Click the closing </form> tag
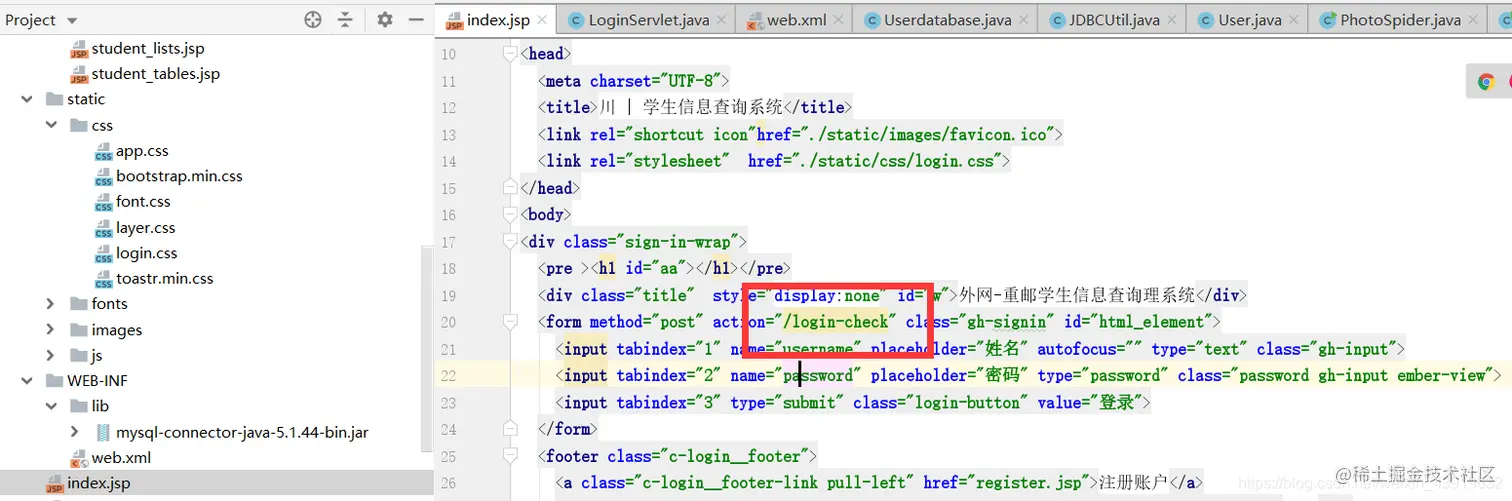Image resolution: width=1512 pixels, height=501 pixels. coord(567,429)
